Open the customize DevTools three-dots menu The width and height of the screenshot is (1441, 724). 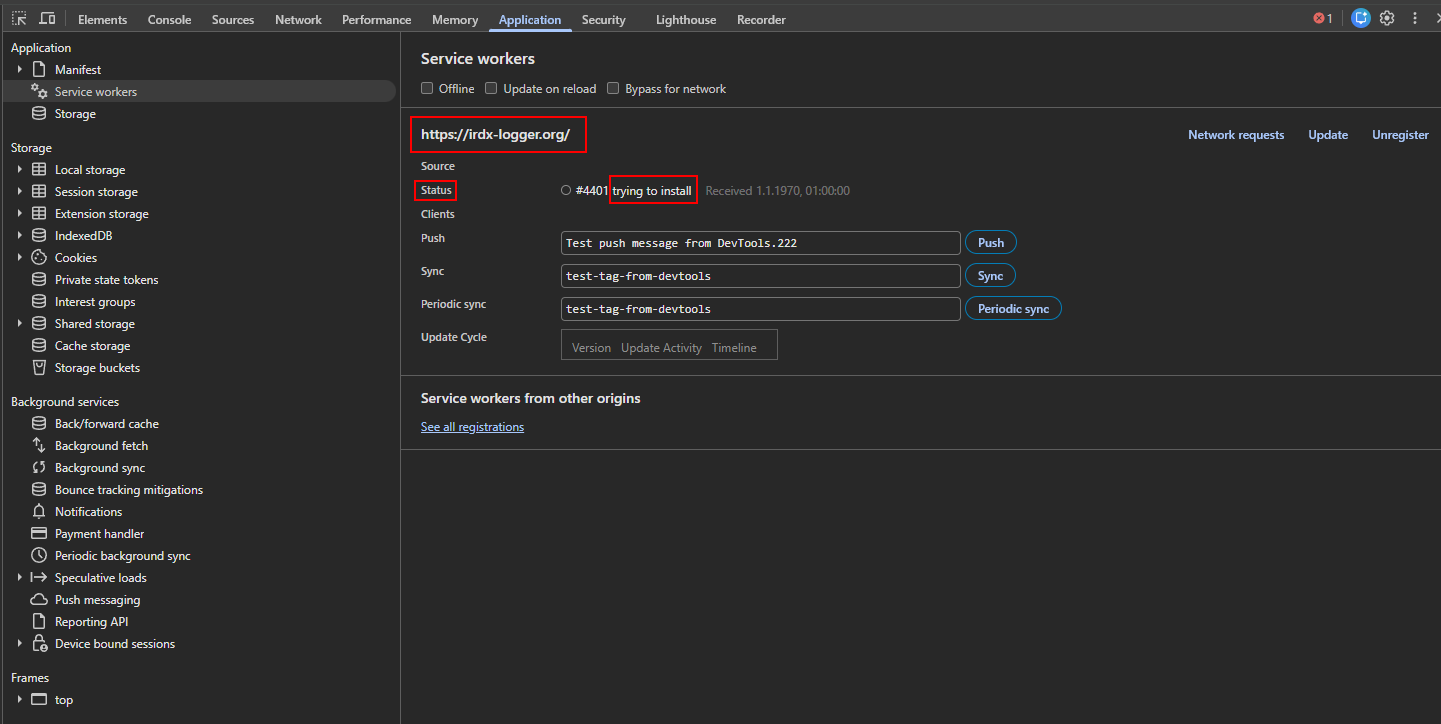(x=1415, y=18)
